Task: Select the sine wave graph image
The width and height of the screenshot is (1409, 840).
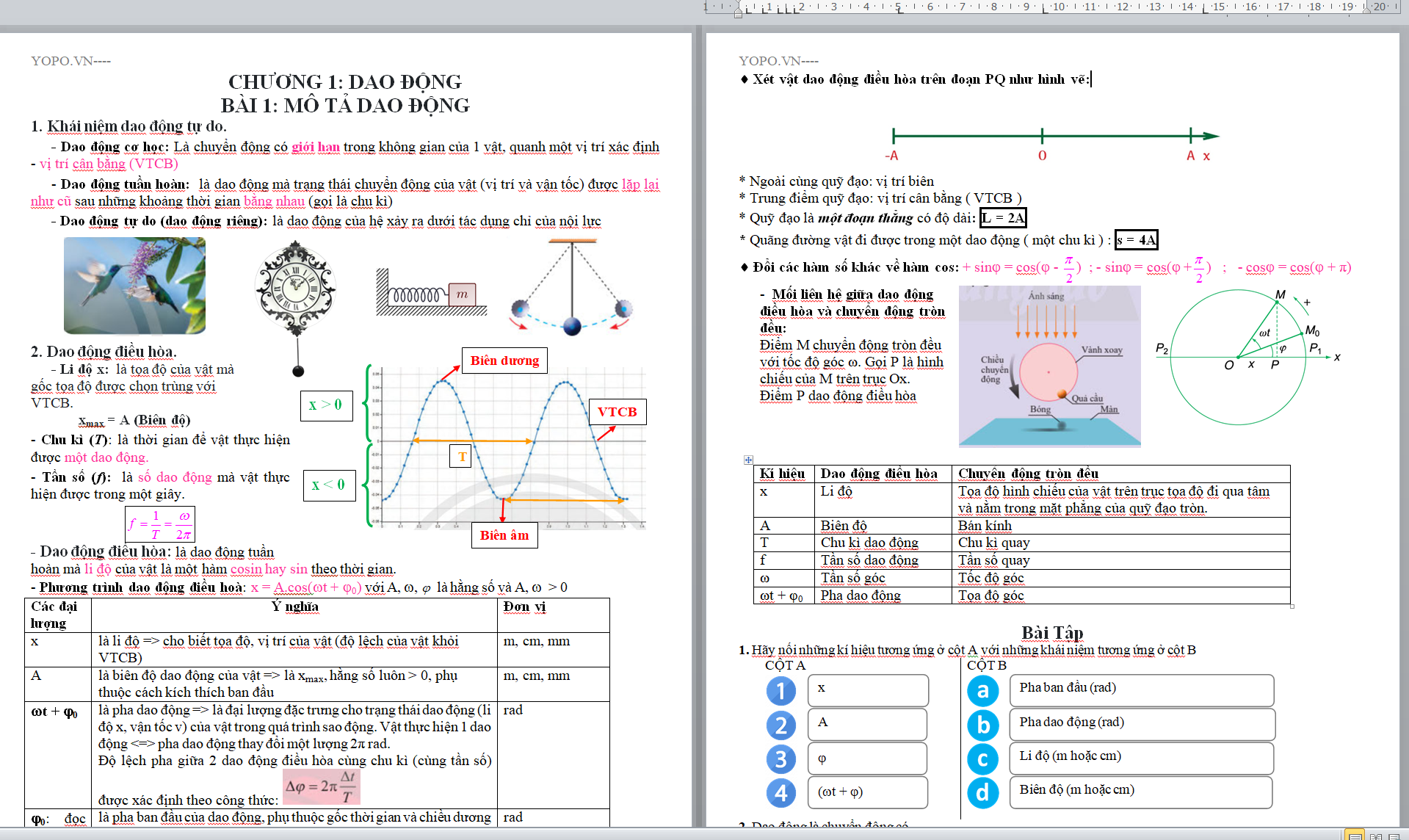Action: click(x=507, y=448)
